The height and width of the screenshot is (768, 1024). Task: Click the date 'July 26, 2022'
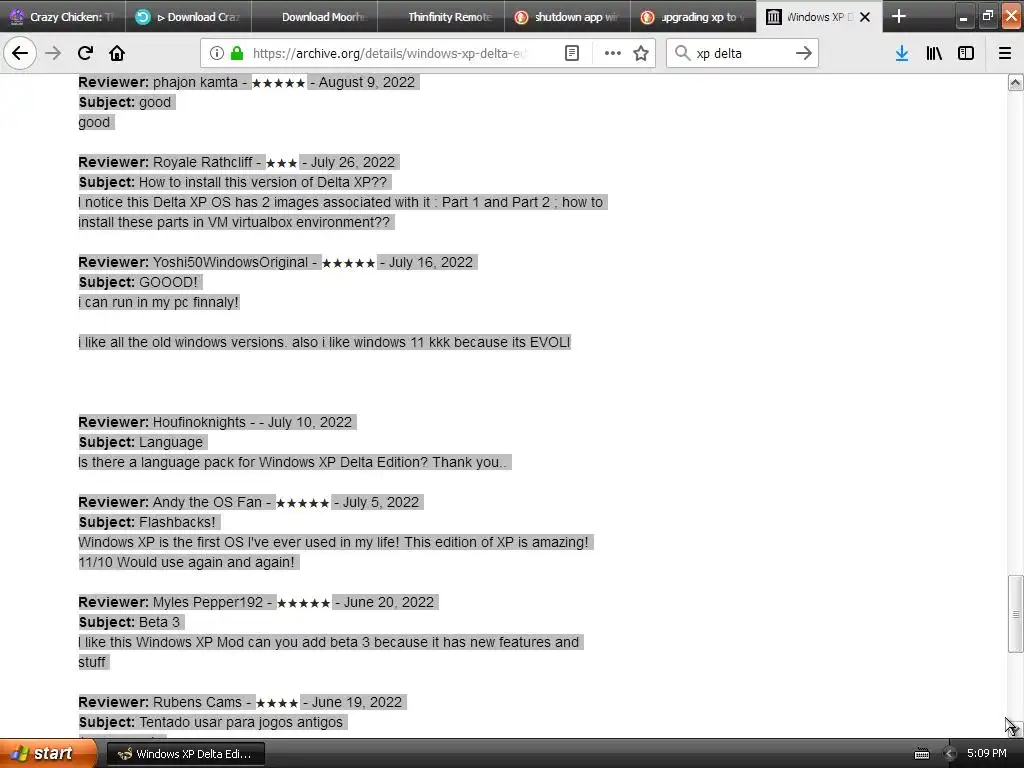click(353, 162)
